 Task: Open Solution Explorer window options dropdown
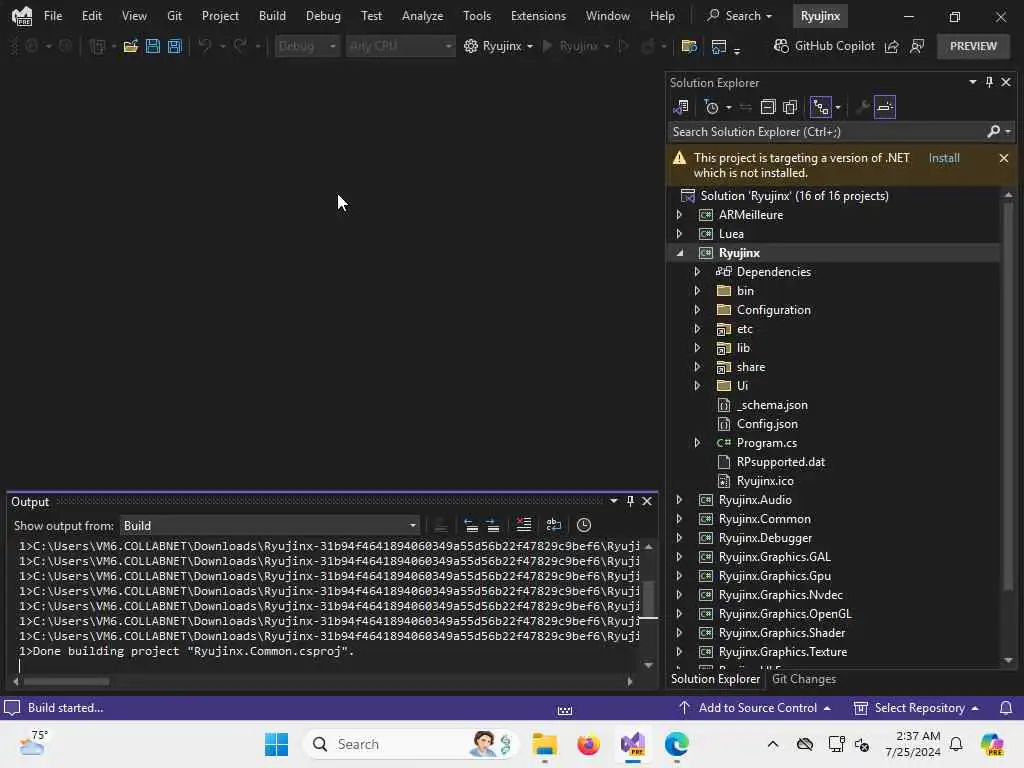pyautogui.click(x=972, y=82)
